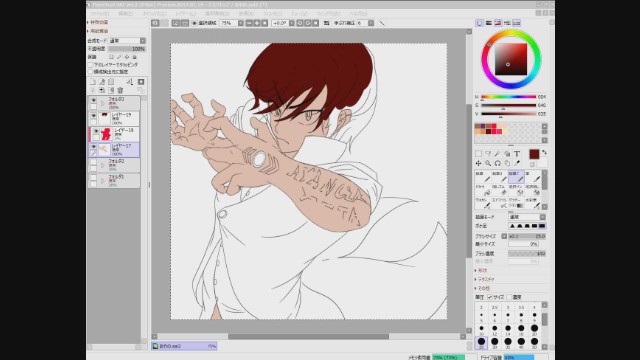The image size is (640, 360).
Task: Click the horizontal canvas scrollbar
Action: [x=308, y=337]
